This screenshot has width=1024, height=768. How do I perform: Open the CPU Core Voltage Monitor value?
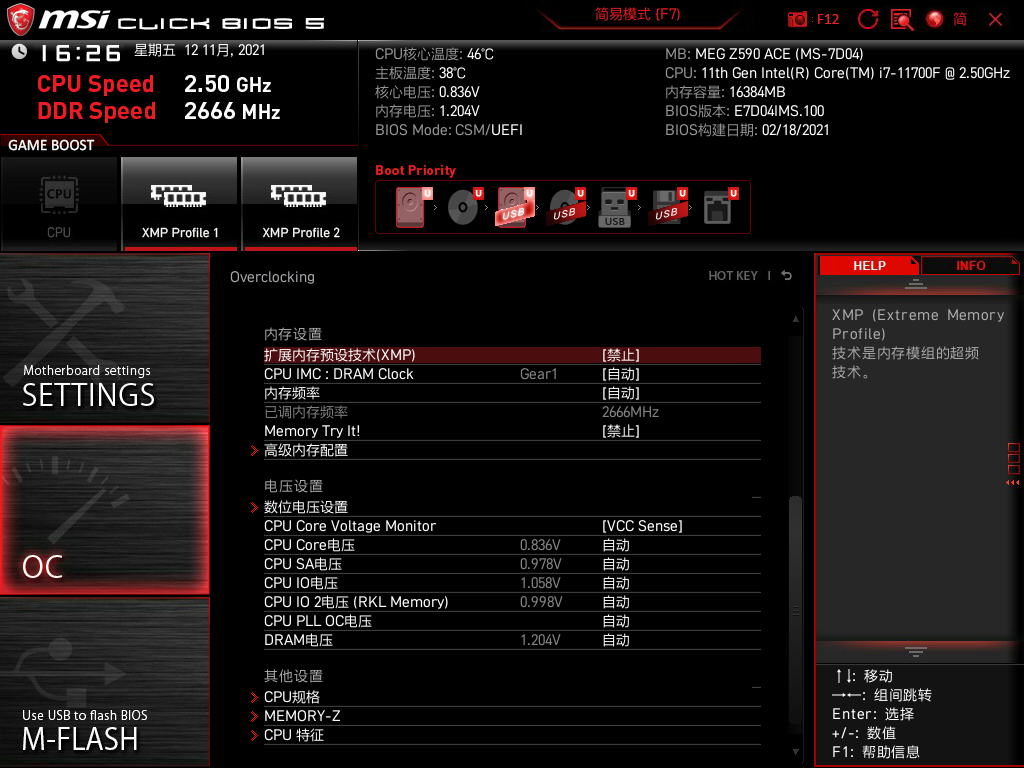(641, 526)
